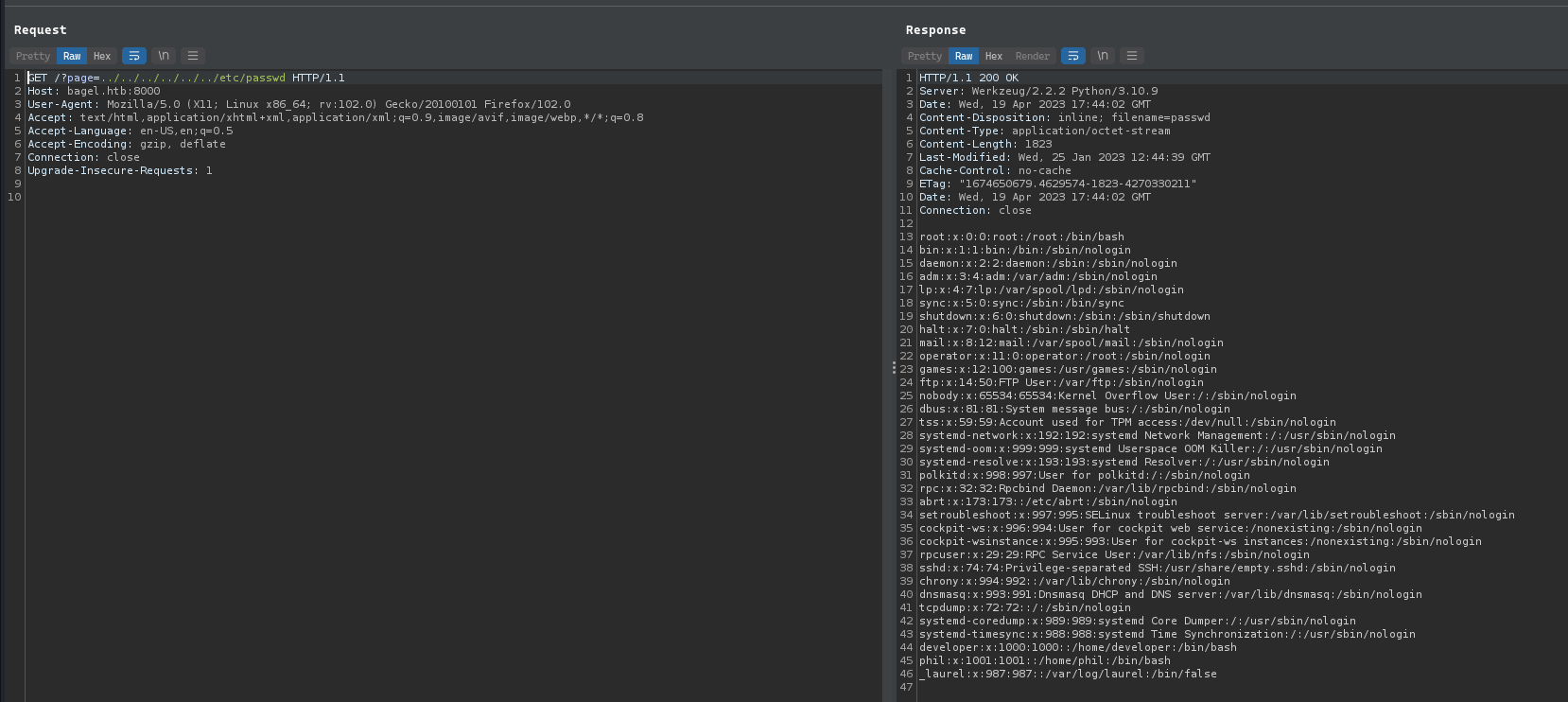This screenshot has width=1568, height=702.
Task: Click the shutdown:x:6:0 passwd entry
Action: tap(1065, 316)
